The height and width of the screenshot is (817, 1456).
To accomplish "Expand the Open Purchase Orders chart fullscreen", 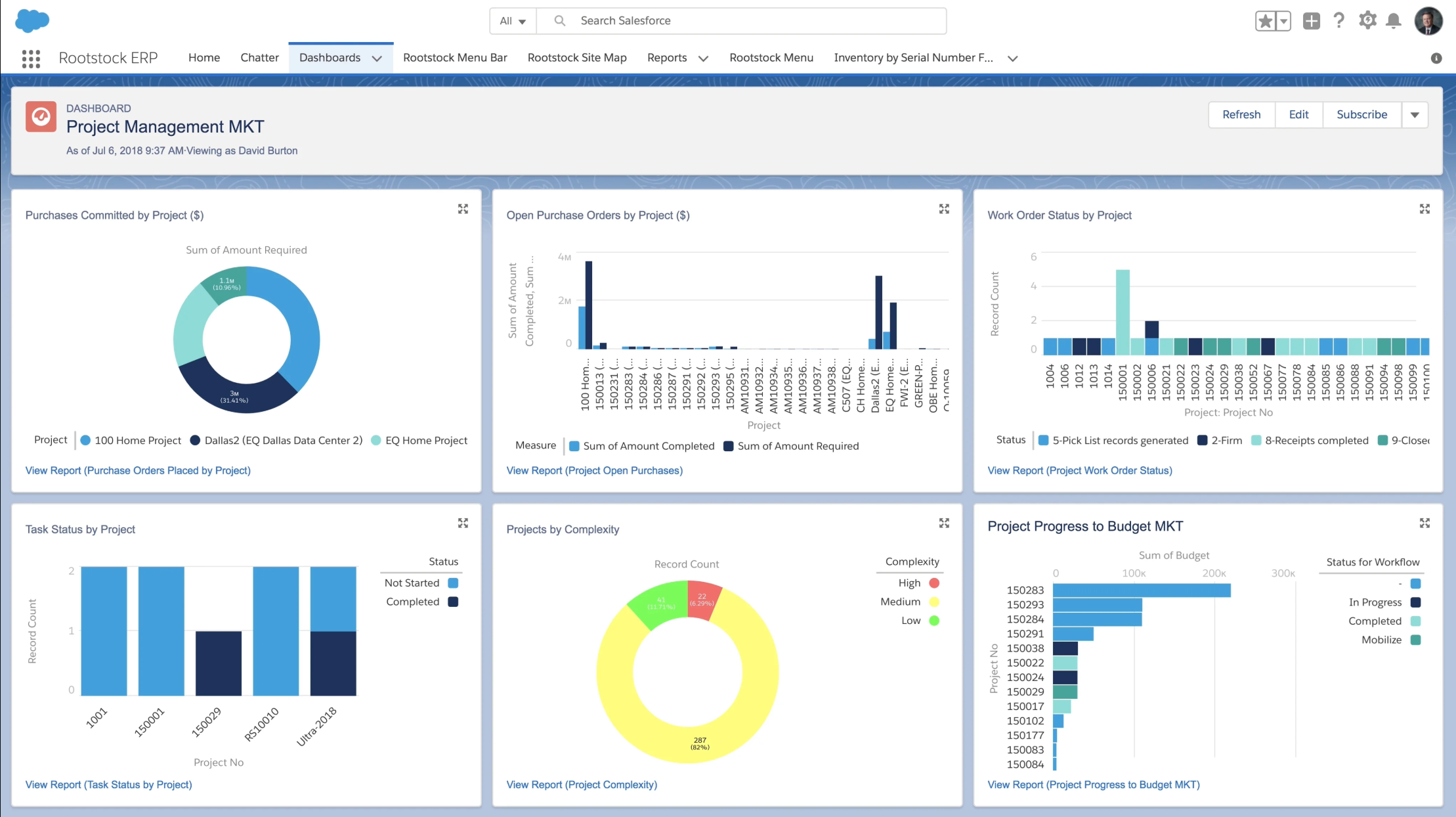I will pos(944,208).
